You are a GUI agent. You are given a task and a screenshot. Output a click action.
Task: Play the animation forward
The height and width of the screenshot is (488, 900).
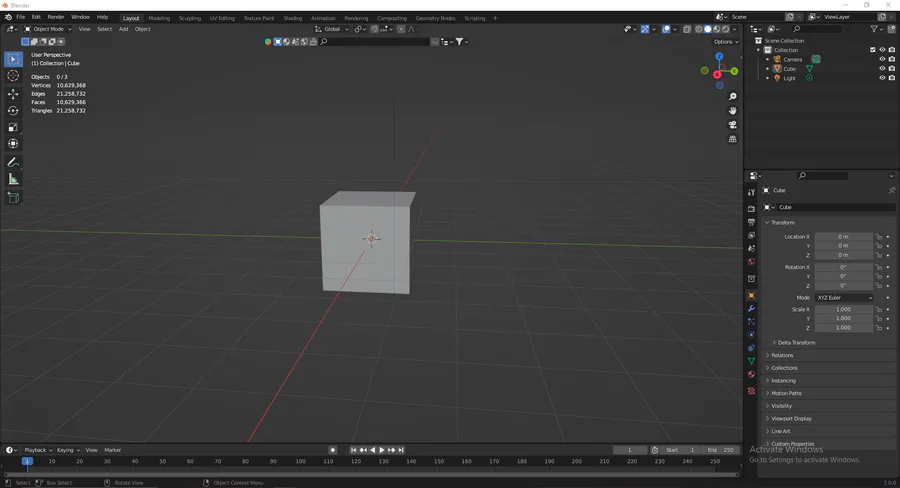click(382, 450)
